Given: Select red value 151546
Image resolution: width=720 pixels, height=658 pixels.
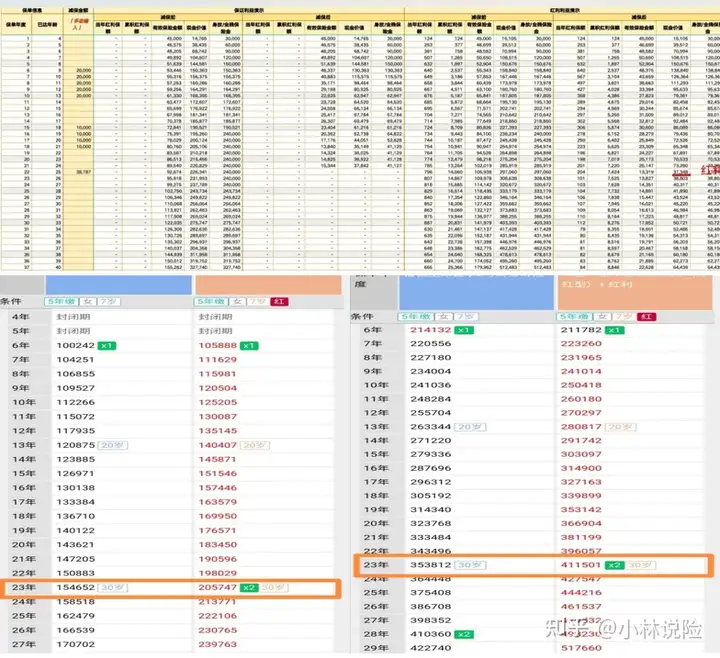Looking at the screenshot, I should click(218, 474).
